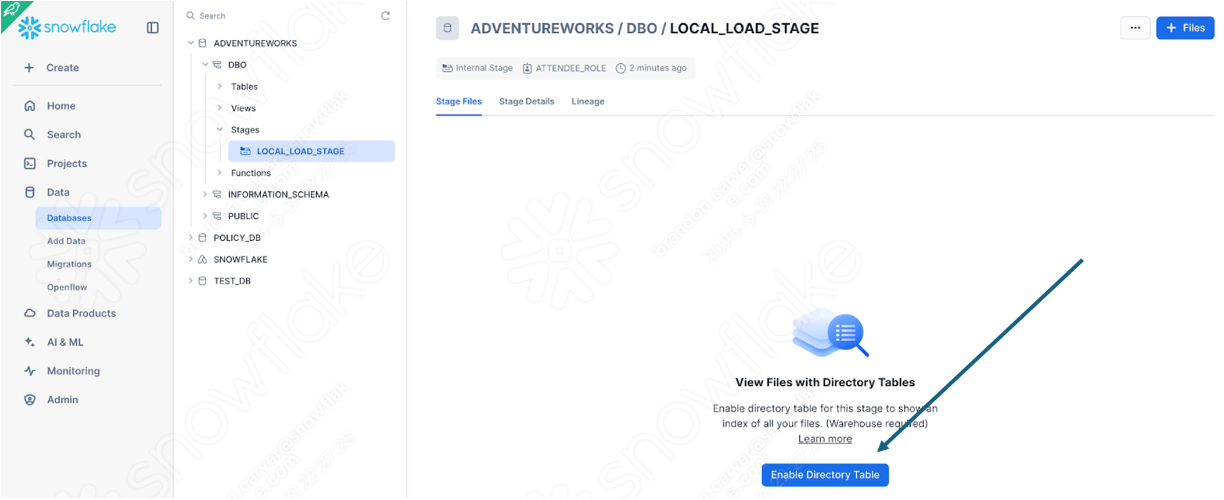This screenshot has height=500, width=1224.
Task: Collapse the ADVENTUREWORKS database chevron
Action: coord(191,44)
